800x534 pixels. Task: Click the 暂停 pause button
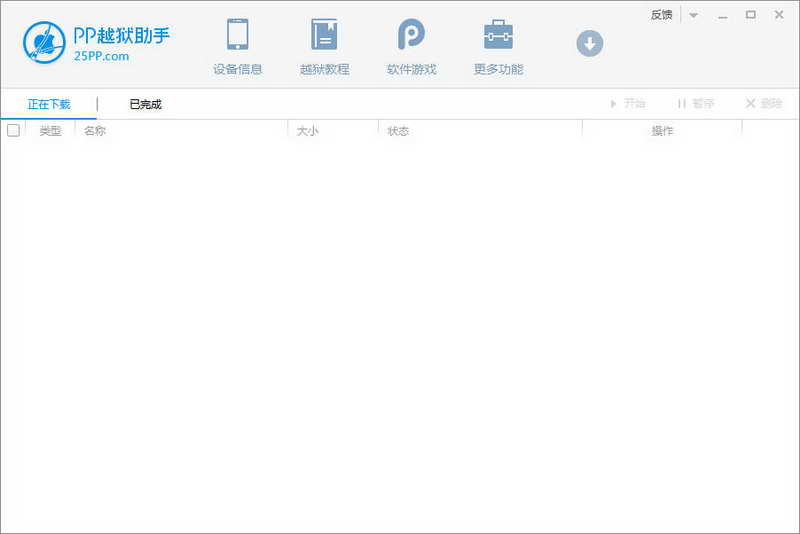coord(695,104)
